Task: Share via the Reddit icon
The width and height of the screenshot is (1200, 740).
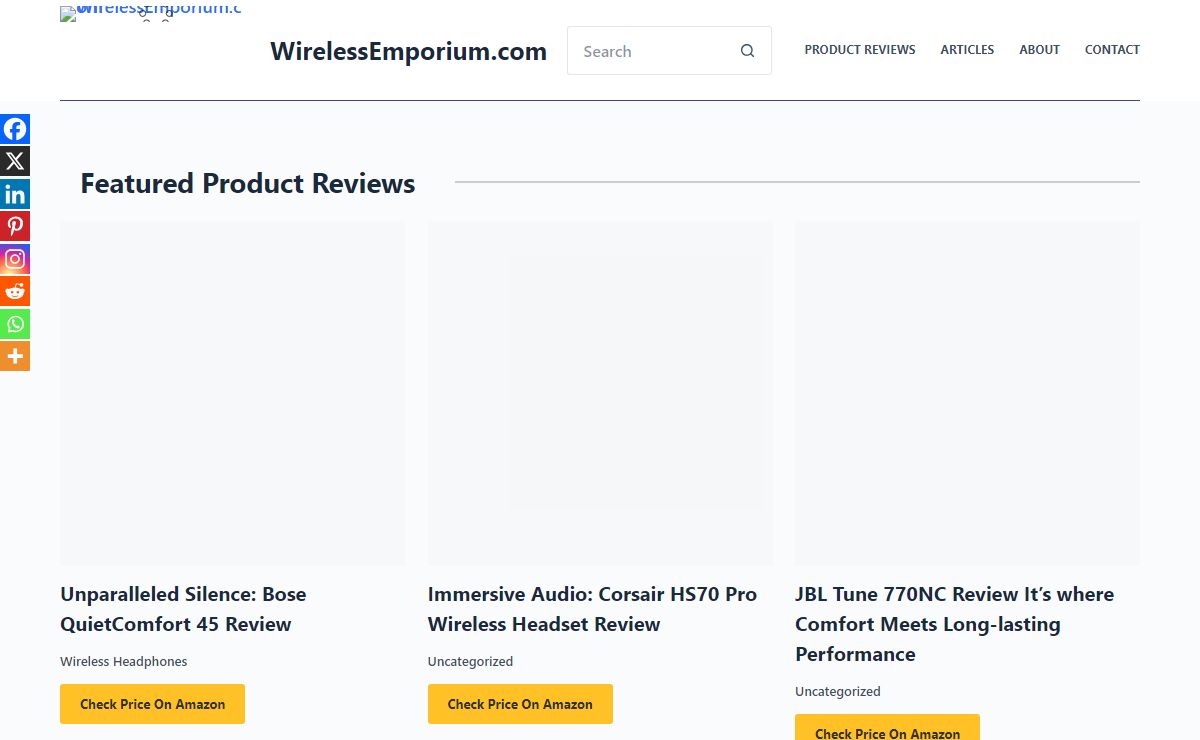Action: (15, 291)
